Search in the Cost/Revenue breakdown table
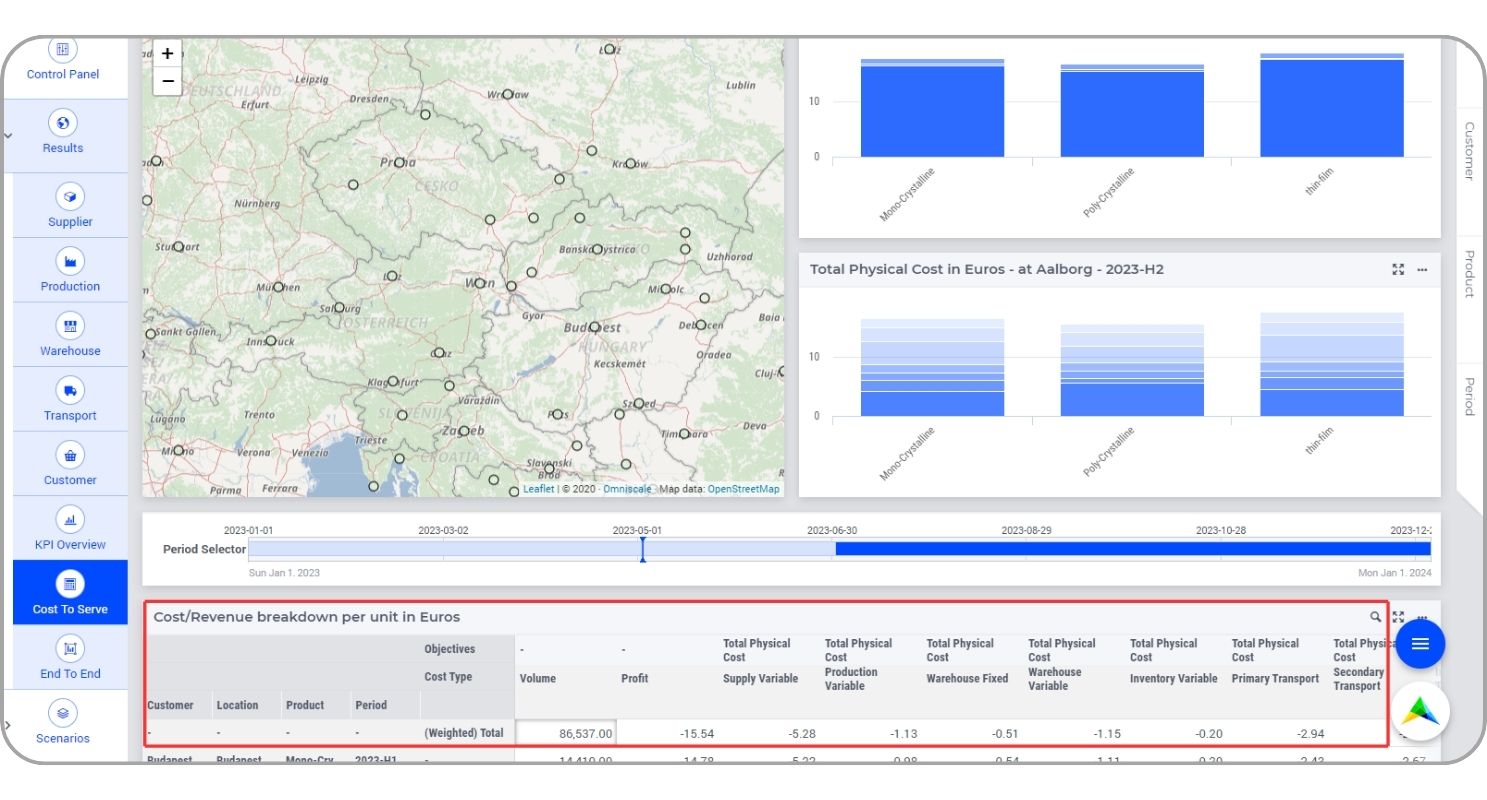1487x800 pixels. tap(1376, 617)
